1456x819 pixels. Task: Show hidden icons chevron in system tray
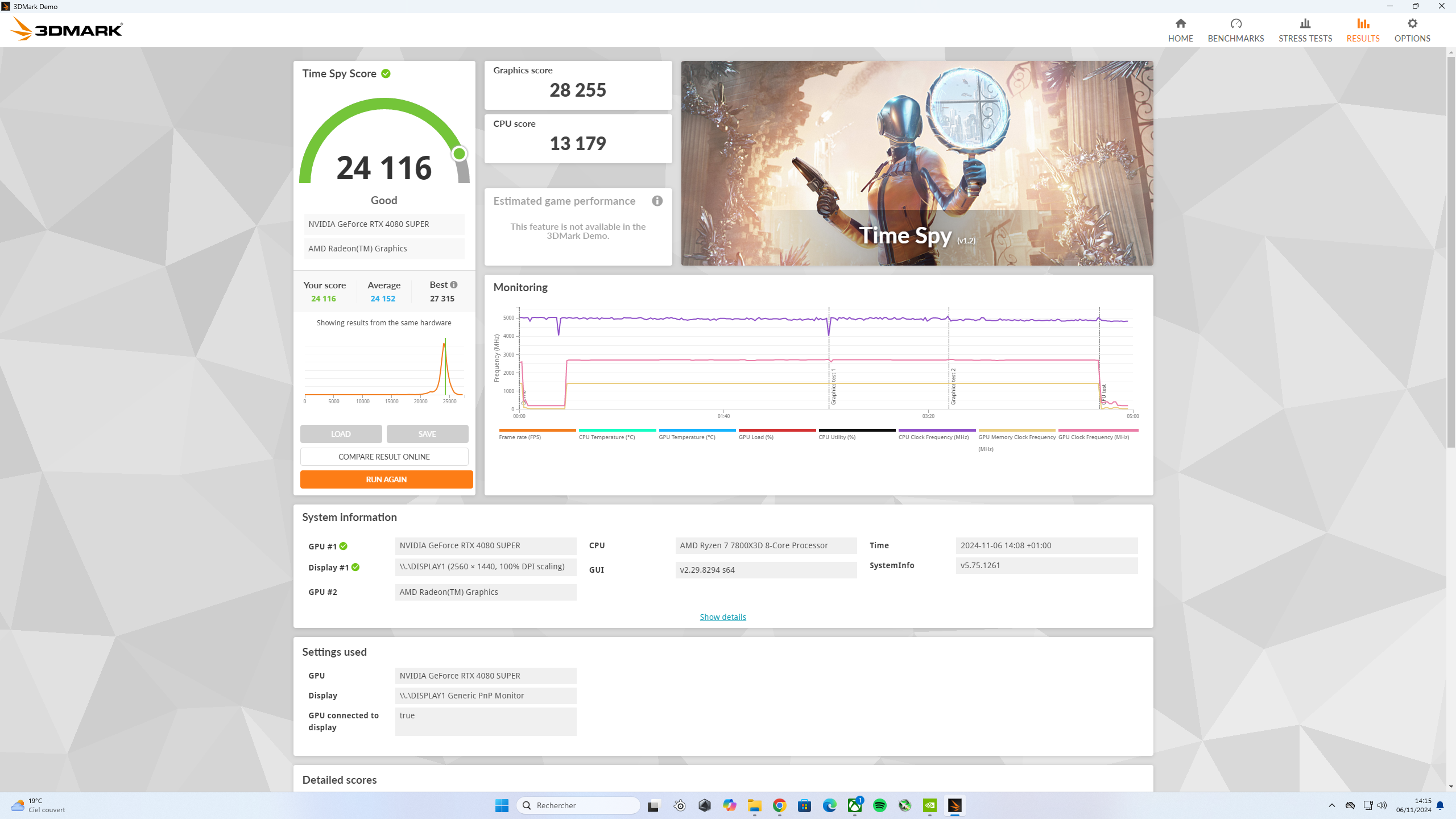pos(1331,805)
